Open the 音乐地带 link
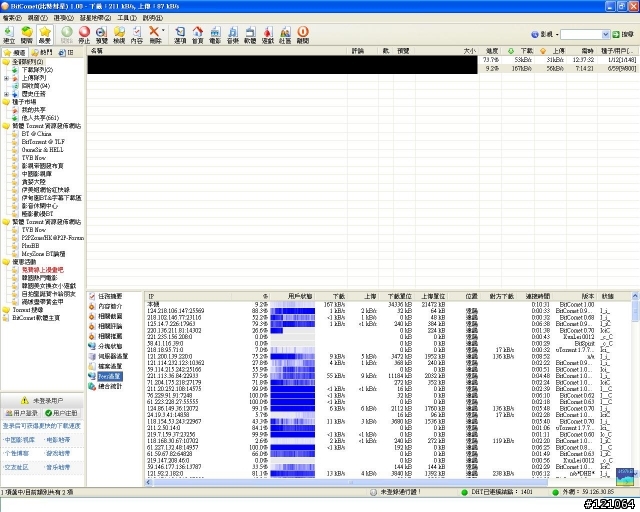Image resolution: width=640 pixels, height=512 pixels. coord(57,467)
